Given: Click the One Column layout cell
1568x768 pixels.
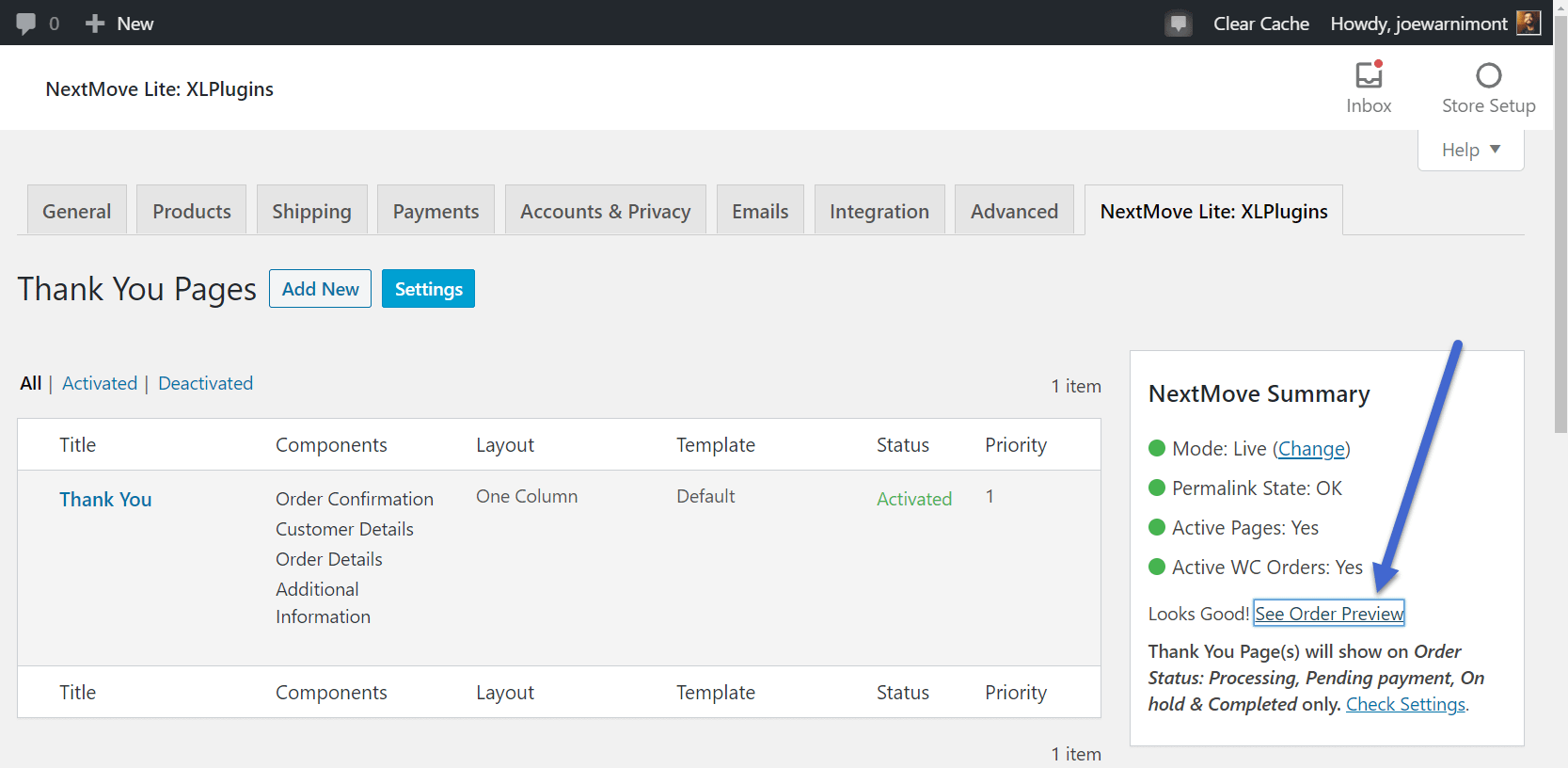Looking at the screenshot, I should click(x=527, y=496).
